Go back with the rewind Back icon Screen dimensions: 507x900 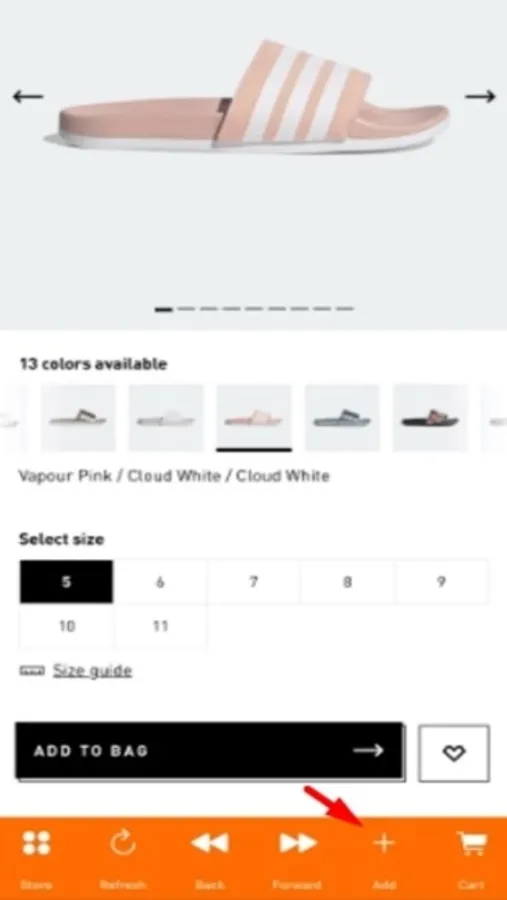210,843
